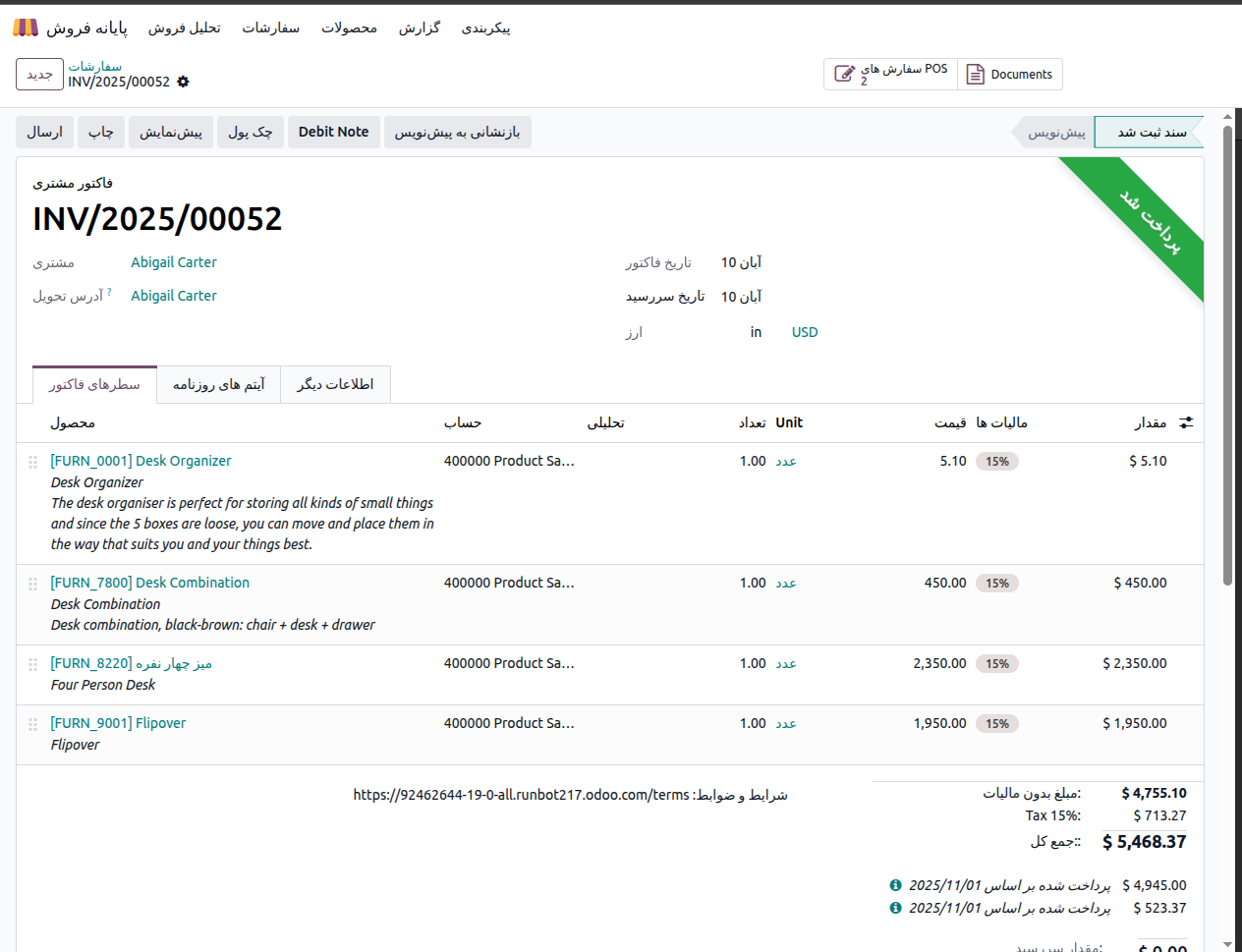
Task: Click info icon beside $ 4,945.00 payment
Action: 895,885
